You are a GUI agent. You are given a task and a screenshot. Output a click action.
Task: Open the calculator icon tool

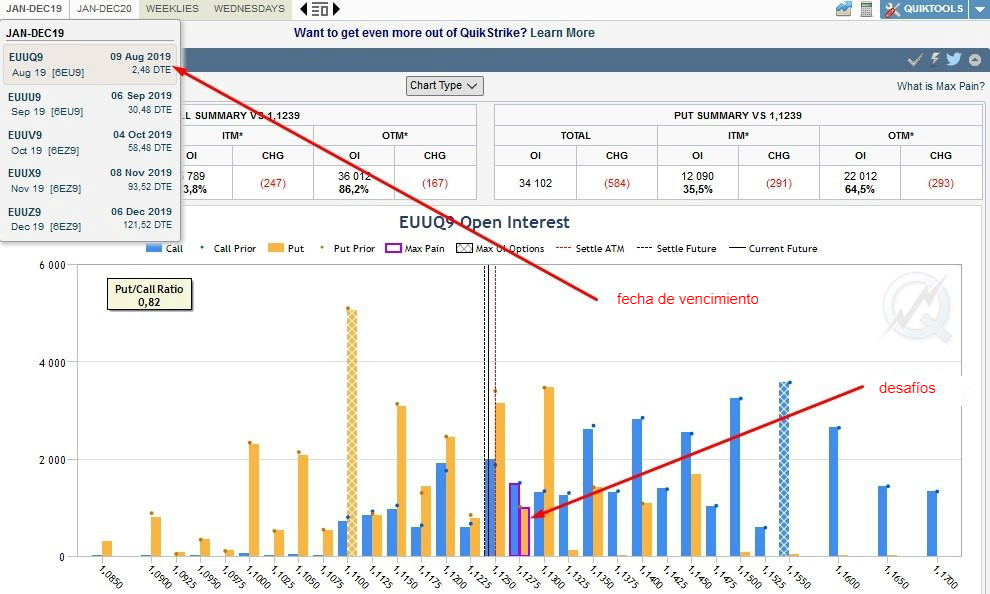pyautogui.click(x=866, y=9)
